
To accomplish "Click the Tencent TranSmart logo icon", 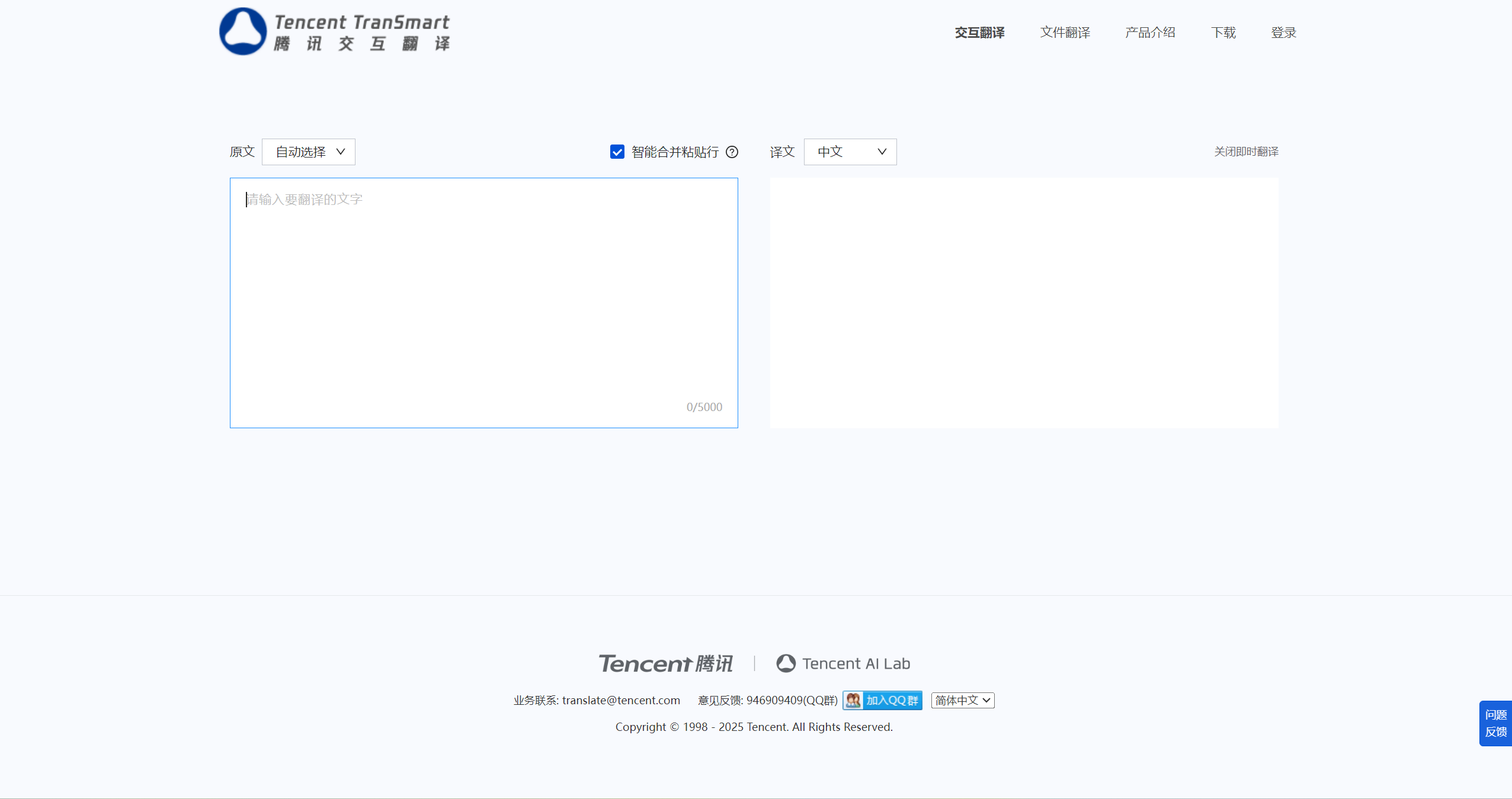I will [243, 31].
